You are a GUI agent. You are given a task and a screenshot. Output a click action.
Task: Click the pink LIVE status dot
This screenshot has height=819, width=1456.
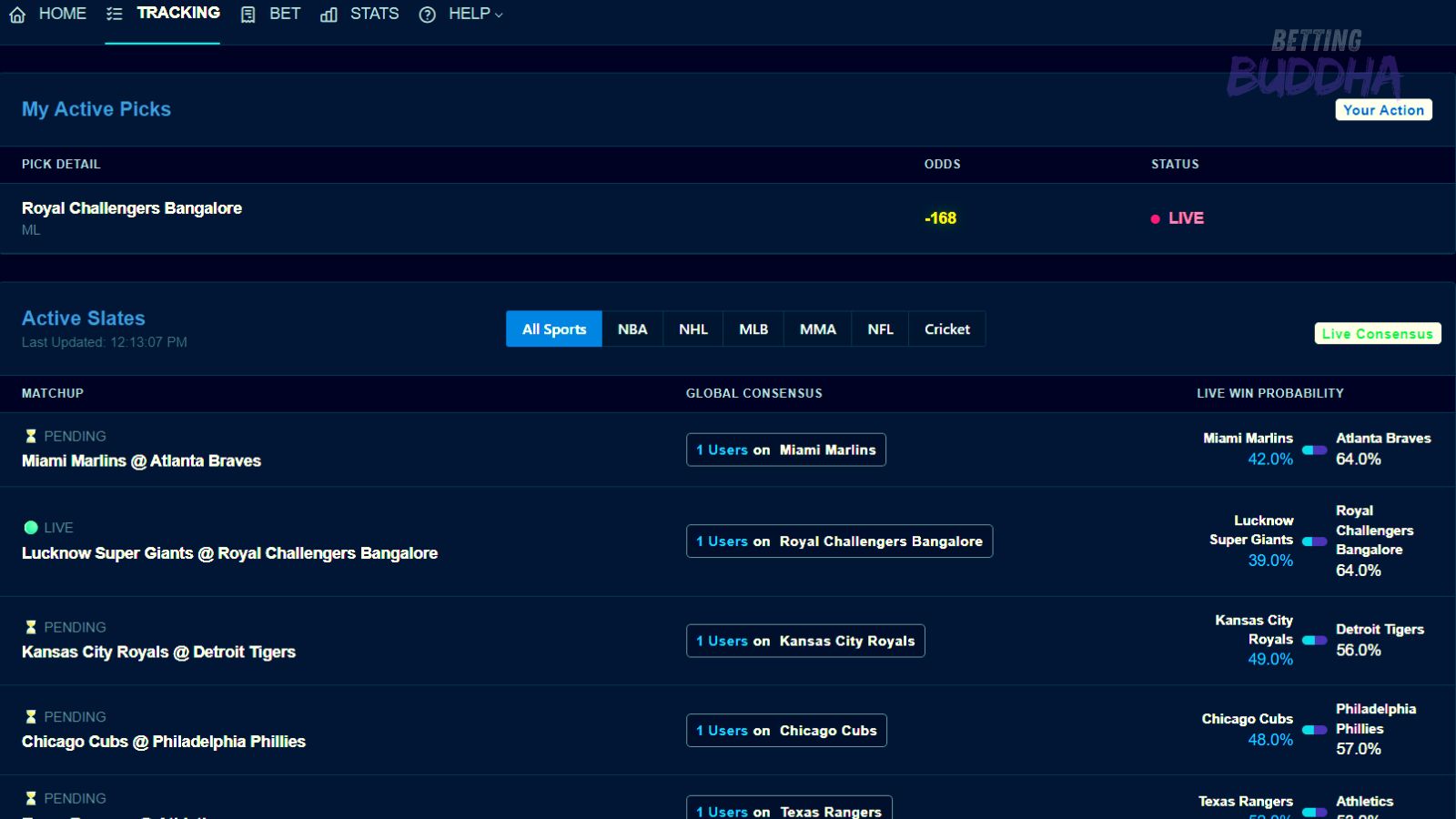click(x=1156, y=218)
